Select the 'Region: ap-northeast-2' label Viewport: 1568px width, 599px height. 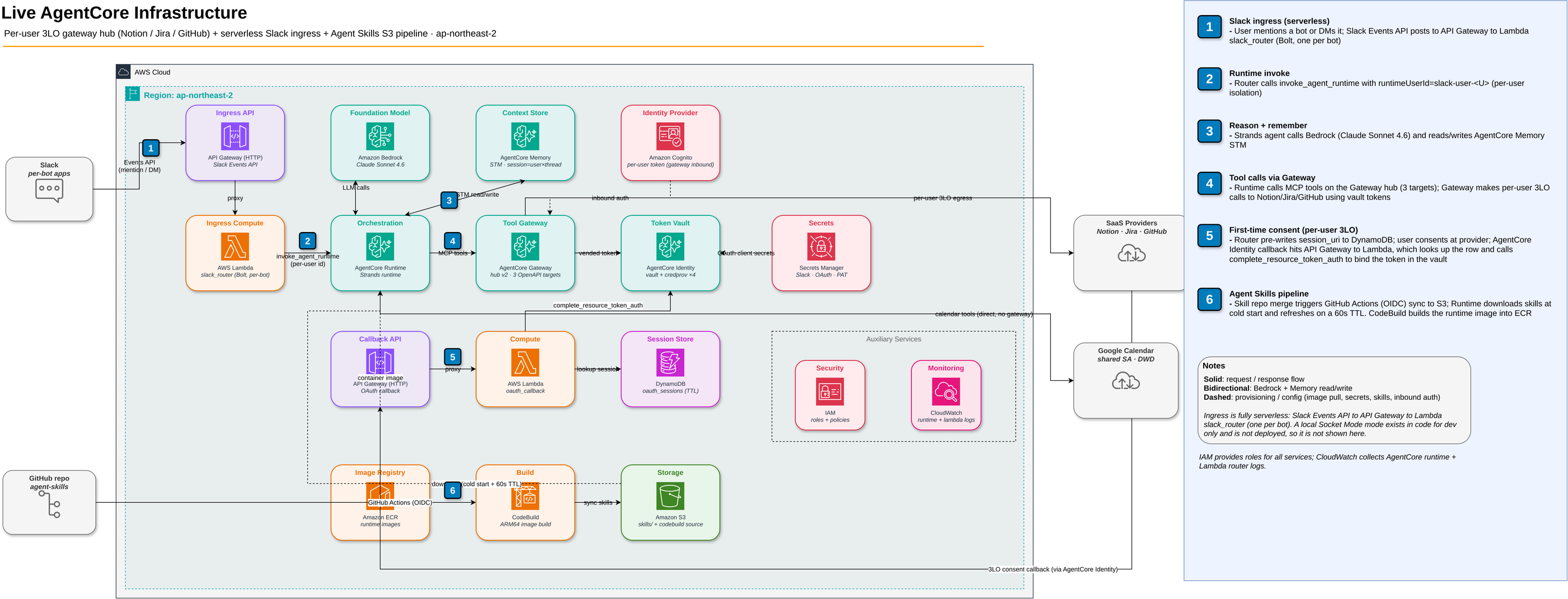(x=188, y=95)
